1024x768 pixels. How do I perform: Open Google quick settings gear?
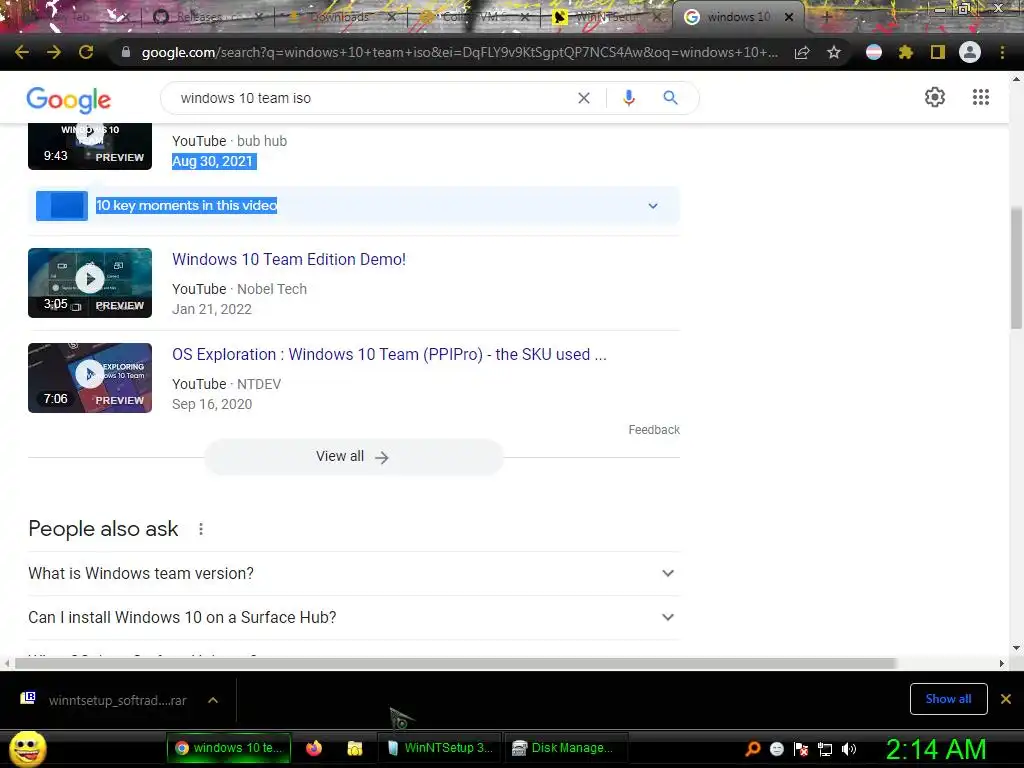point(935,97)
